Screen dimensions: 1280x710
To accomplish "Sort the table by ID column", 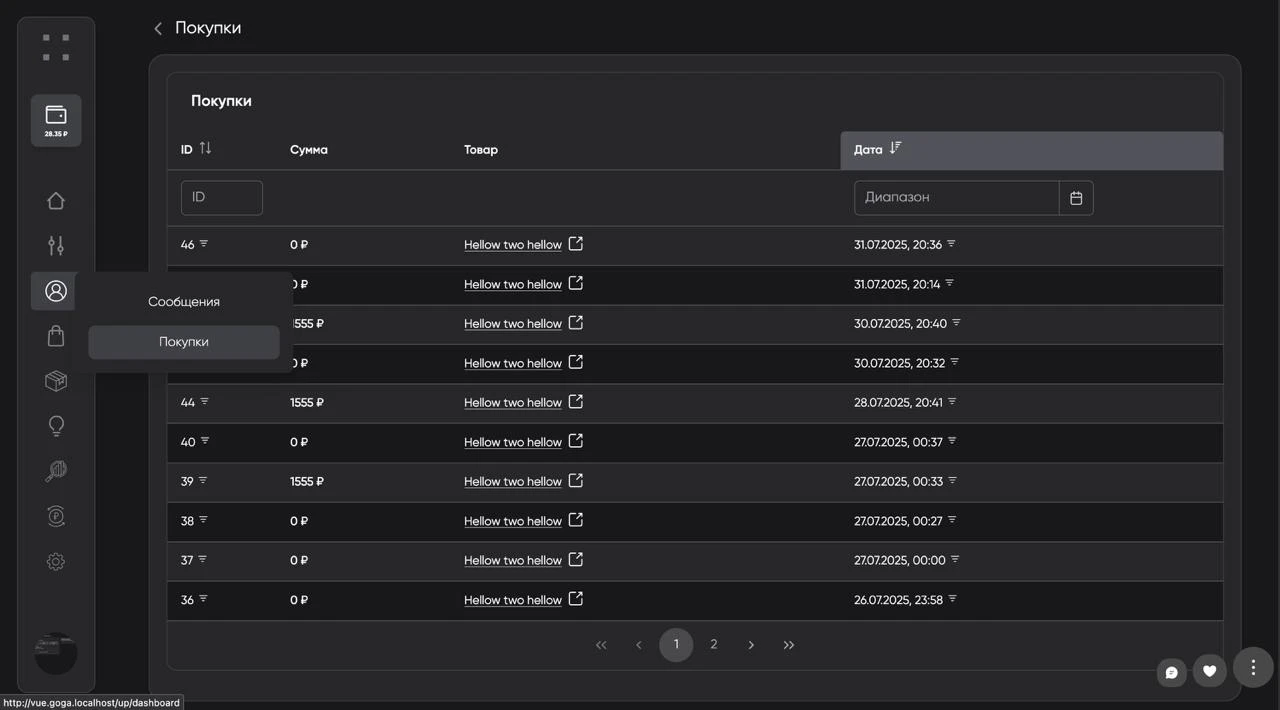I will pos(205,149).
